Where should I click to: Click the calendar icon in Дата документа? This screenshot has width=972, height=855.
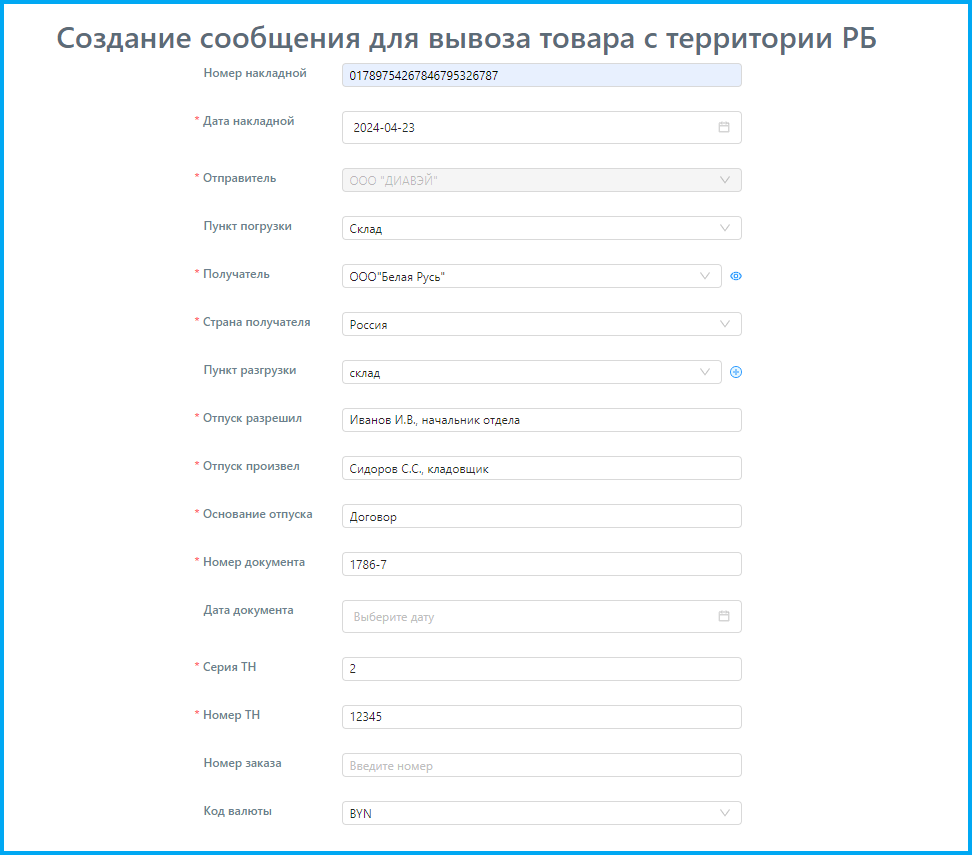pos(723,616)
